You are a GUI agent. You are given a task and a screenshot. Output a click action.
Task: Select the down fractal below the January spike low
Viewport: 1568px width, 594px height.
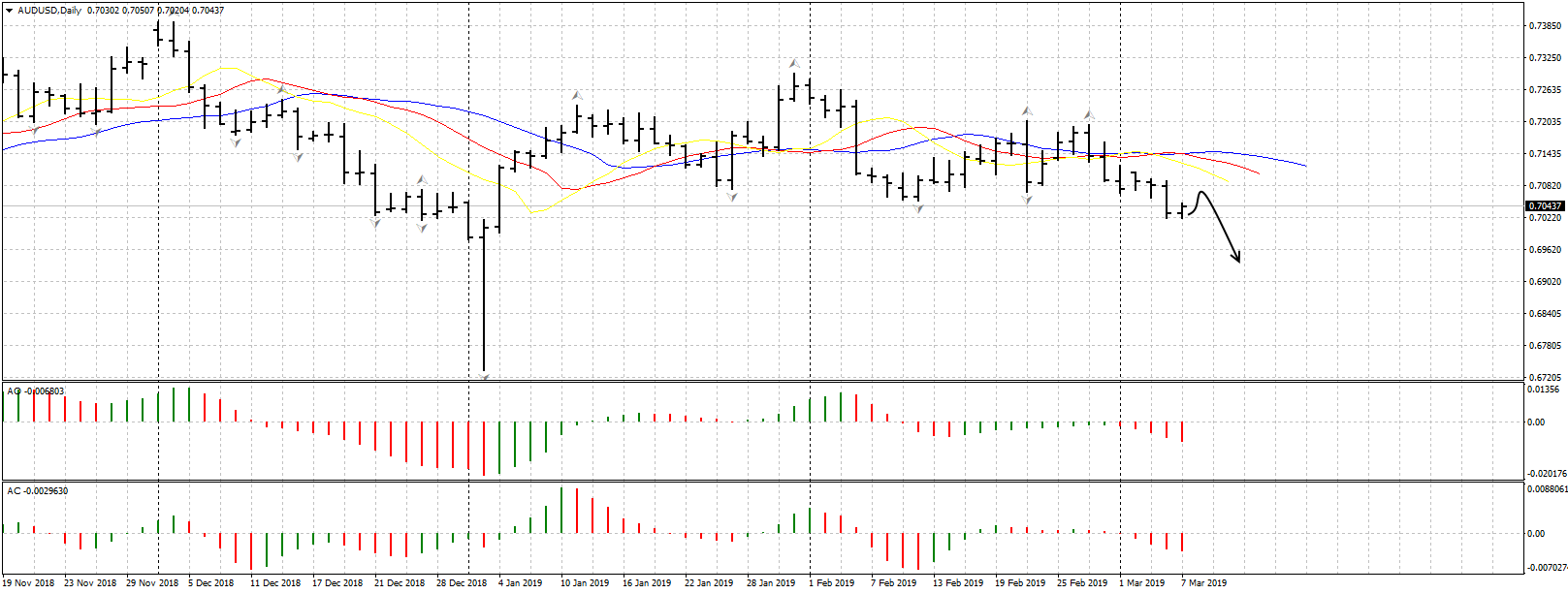[484, 376]
